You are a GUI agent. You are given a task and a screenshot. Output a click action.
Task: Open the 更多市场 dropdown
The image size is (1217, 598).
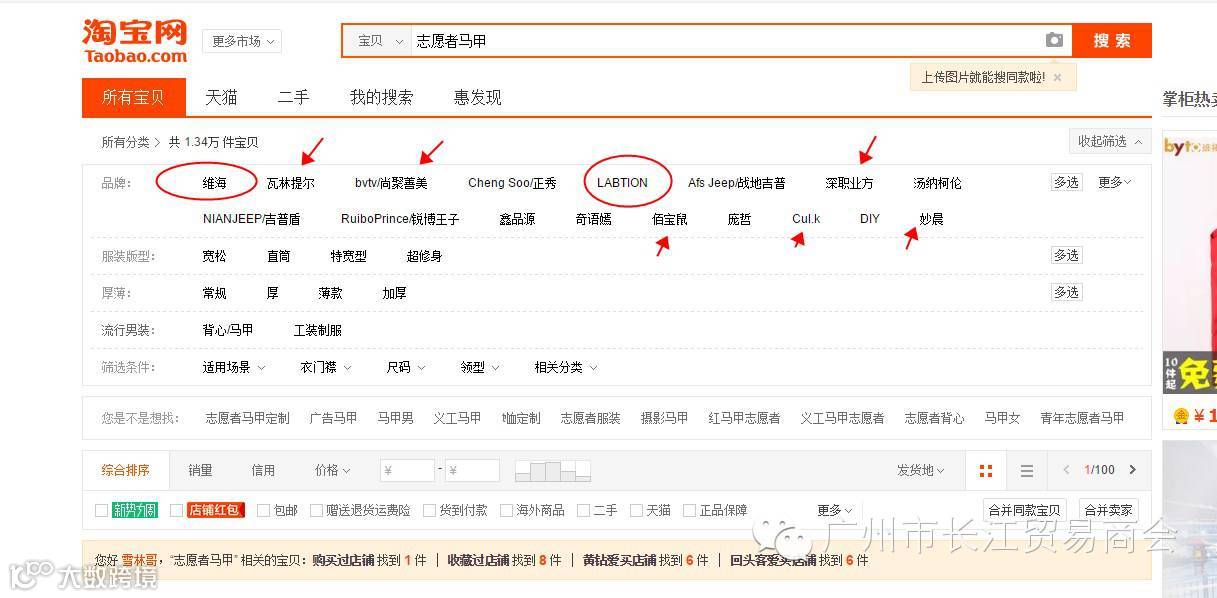point(242,41)
